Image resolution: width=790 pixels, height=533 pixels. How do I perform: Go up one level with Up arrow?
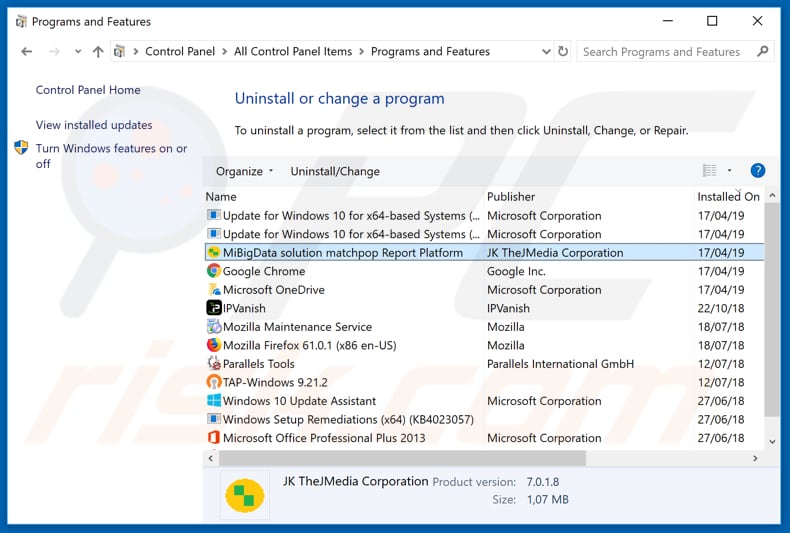[x=98, y=51]
